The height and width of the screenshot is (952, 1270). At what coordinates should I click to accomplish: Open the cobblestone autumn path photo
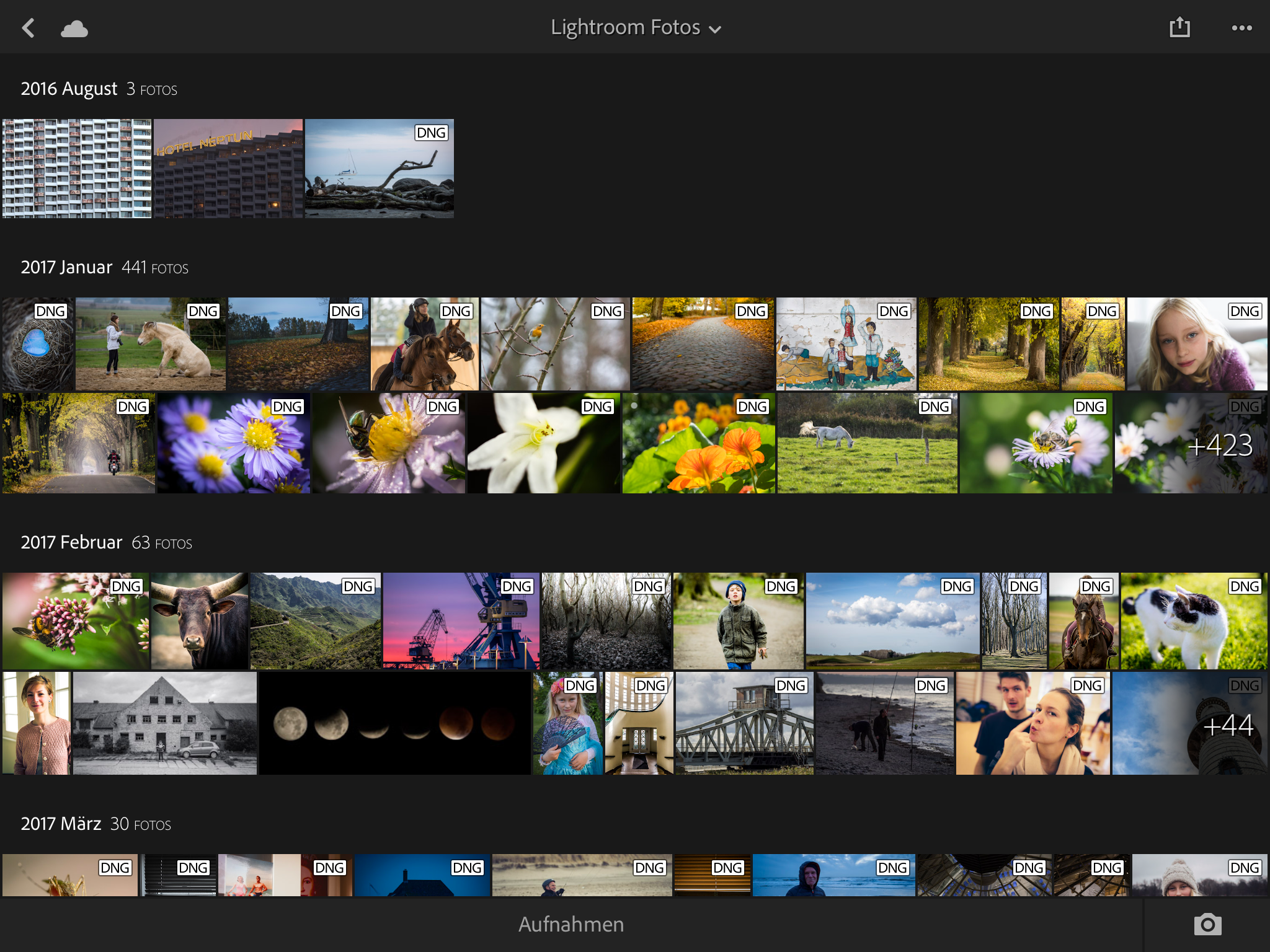[x=703, y=344]
